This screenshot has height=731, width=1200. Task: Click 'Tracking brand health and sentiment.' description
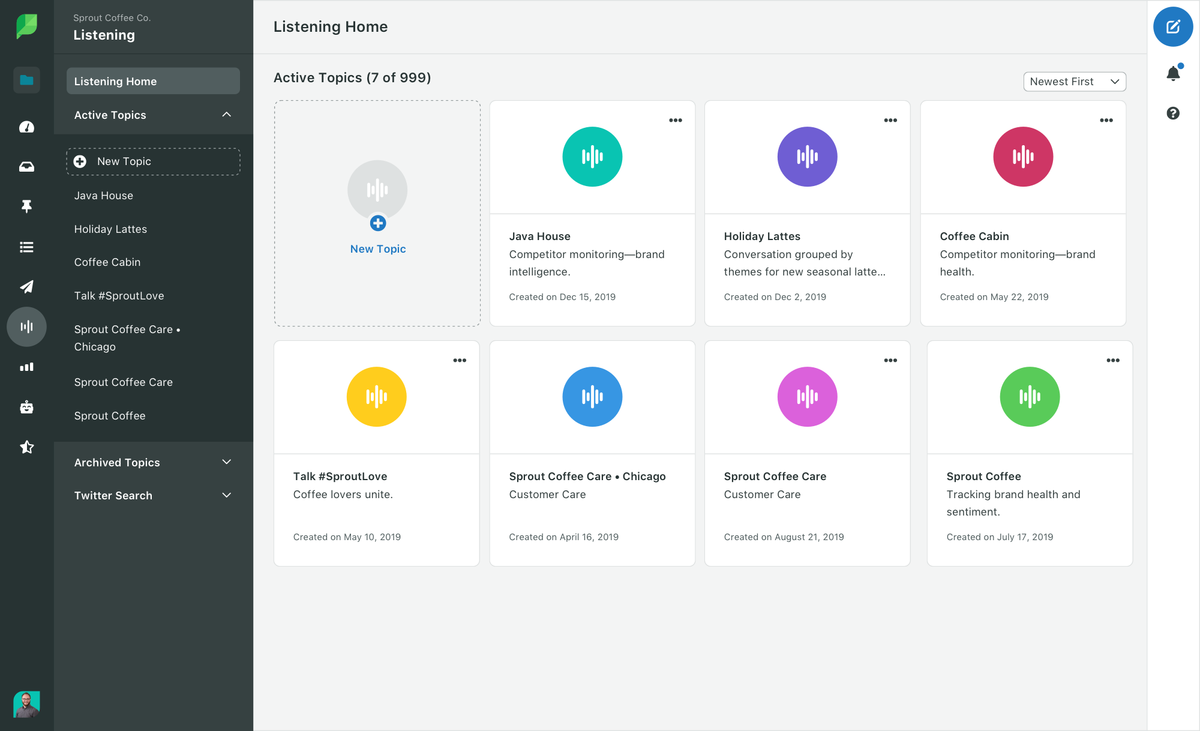coord(1014,503)
